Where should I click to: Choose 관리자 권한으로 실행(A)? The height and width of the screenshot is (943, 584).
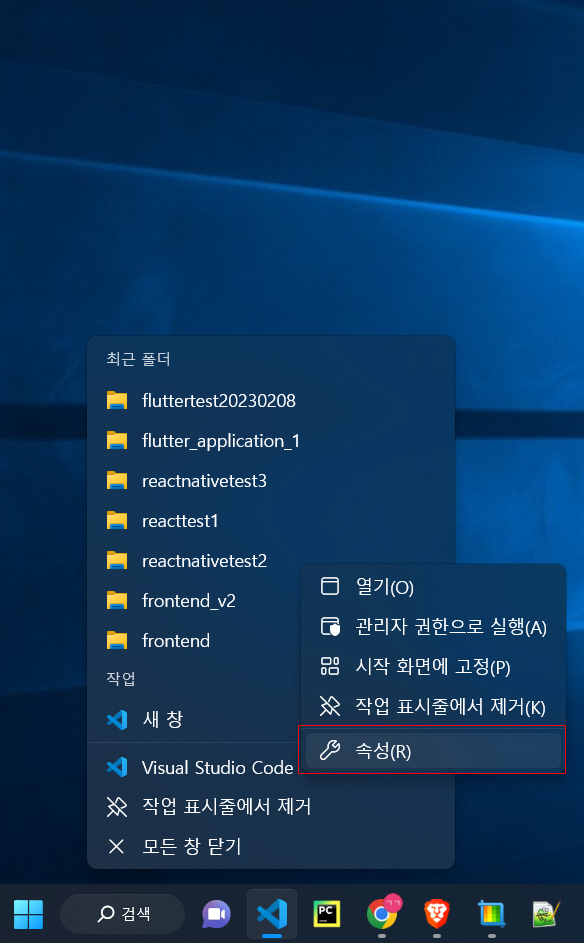pos(433,627)
